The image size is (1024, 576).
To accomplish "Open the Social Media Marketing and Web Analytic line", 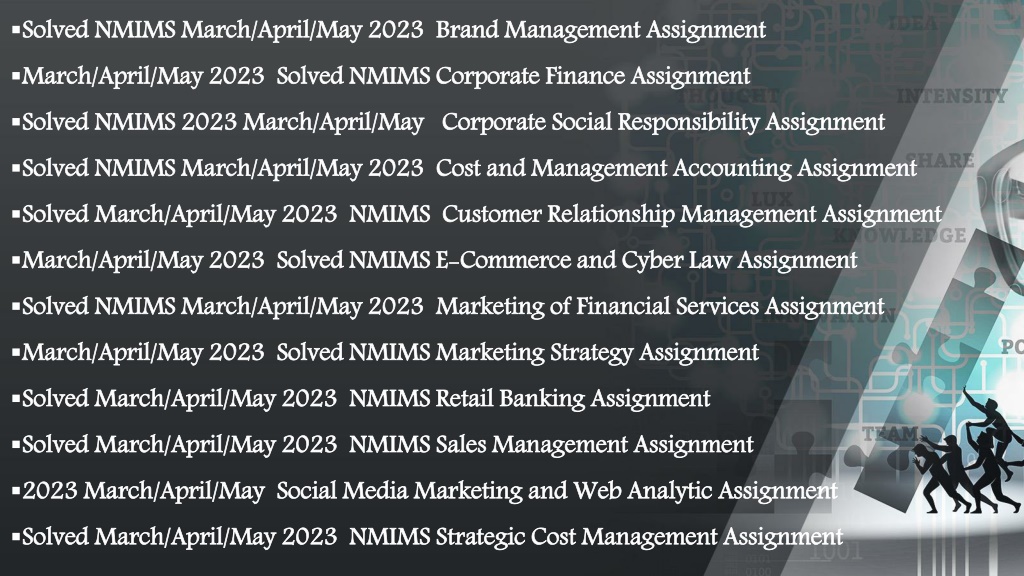I will [424, 491].
